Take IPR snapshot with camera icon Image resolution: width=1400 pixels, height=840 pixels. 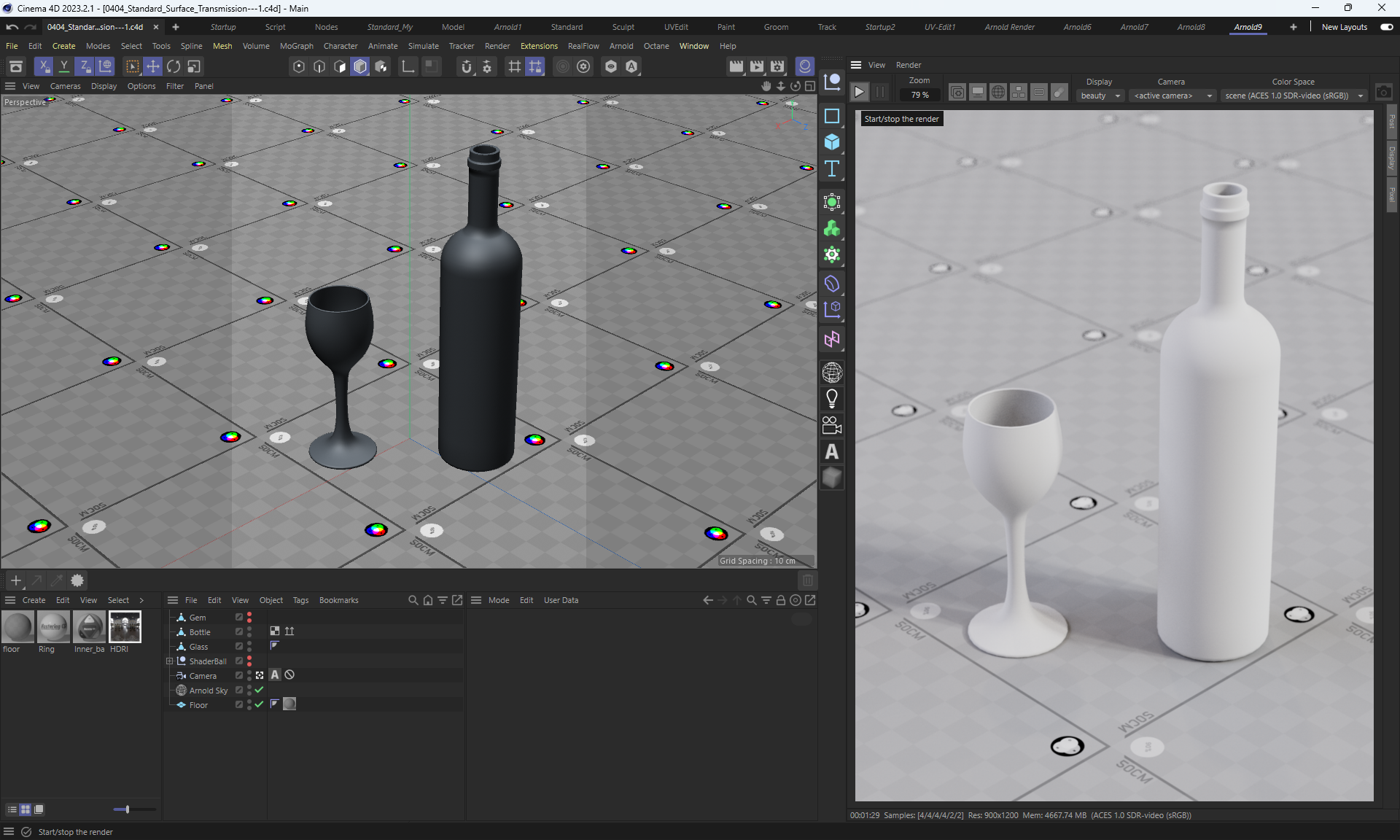click(x=1383, y=92)
